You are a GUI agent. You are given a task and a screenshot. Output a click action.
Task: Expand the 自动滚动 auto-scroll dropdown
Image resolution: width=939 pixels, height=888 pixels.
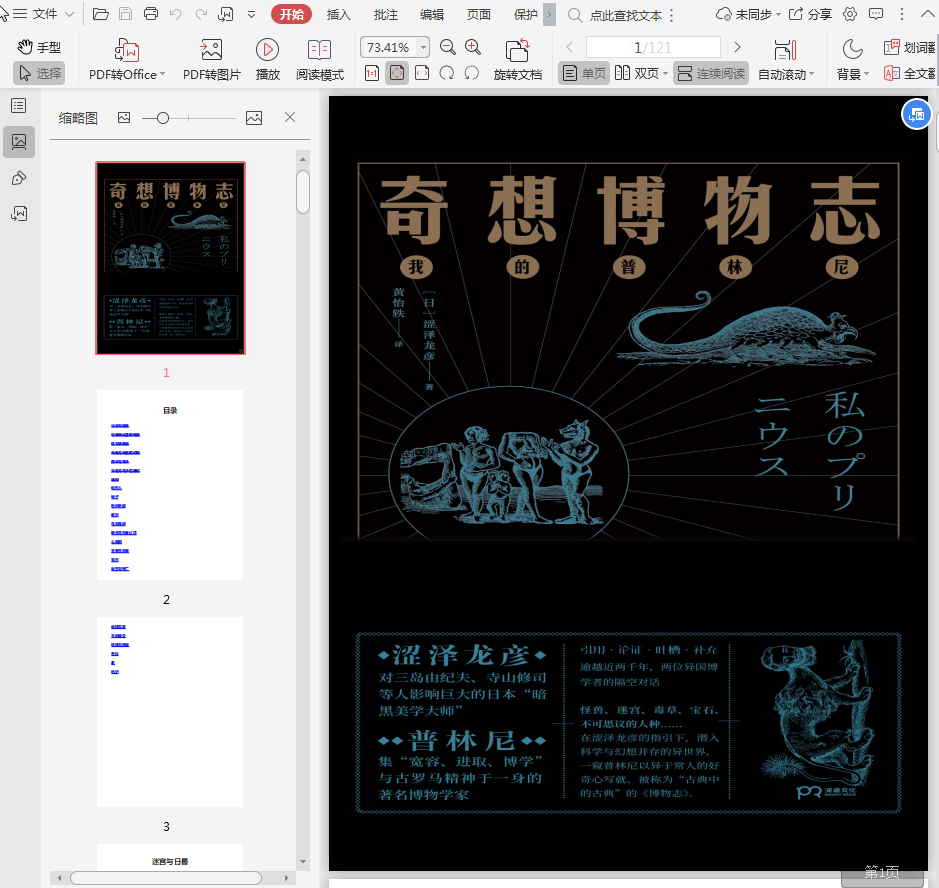(x=811, y=74)
